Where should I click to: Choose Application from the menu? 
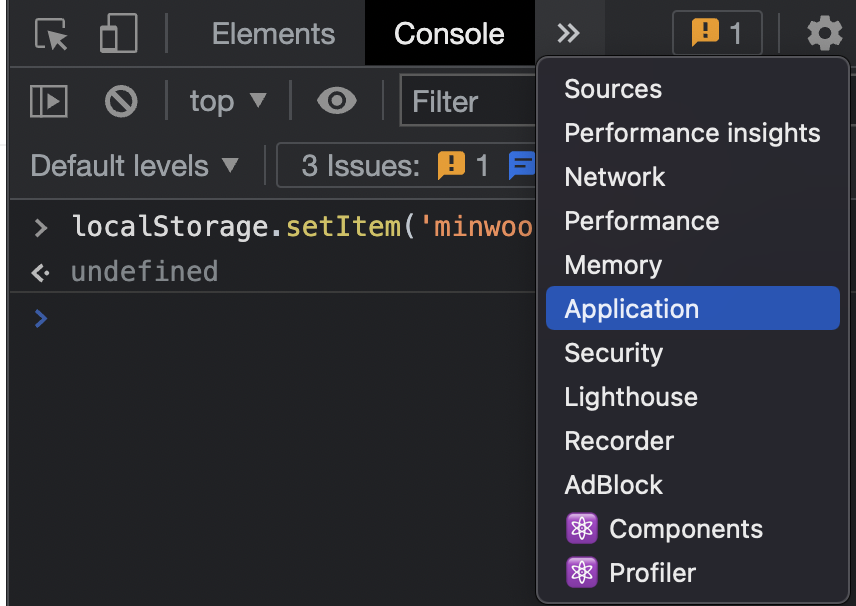pyautogui.click(x=631, y=309)
